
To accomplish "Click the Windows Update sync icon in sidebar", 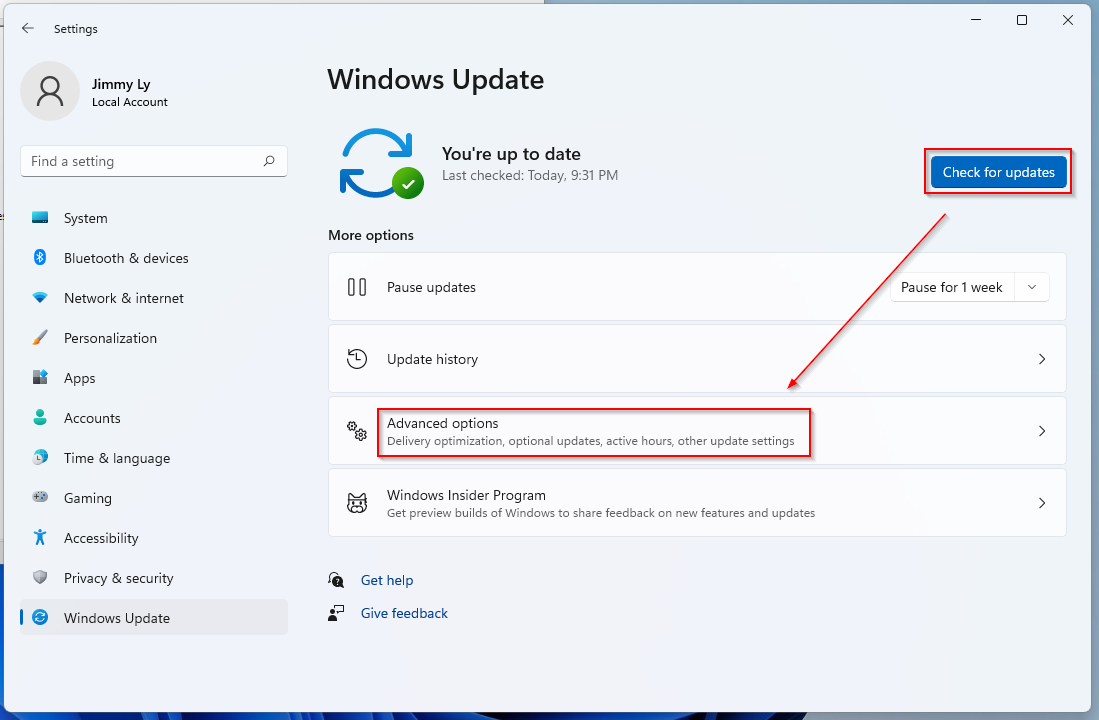I will [40, 617].
